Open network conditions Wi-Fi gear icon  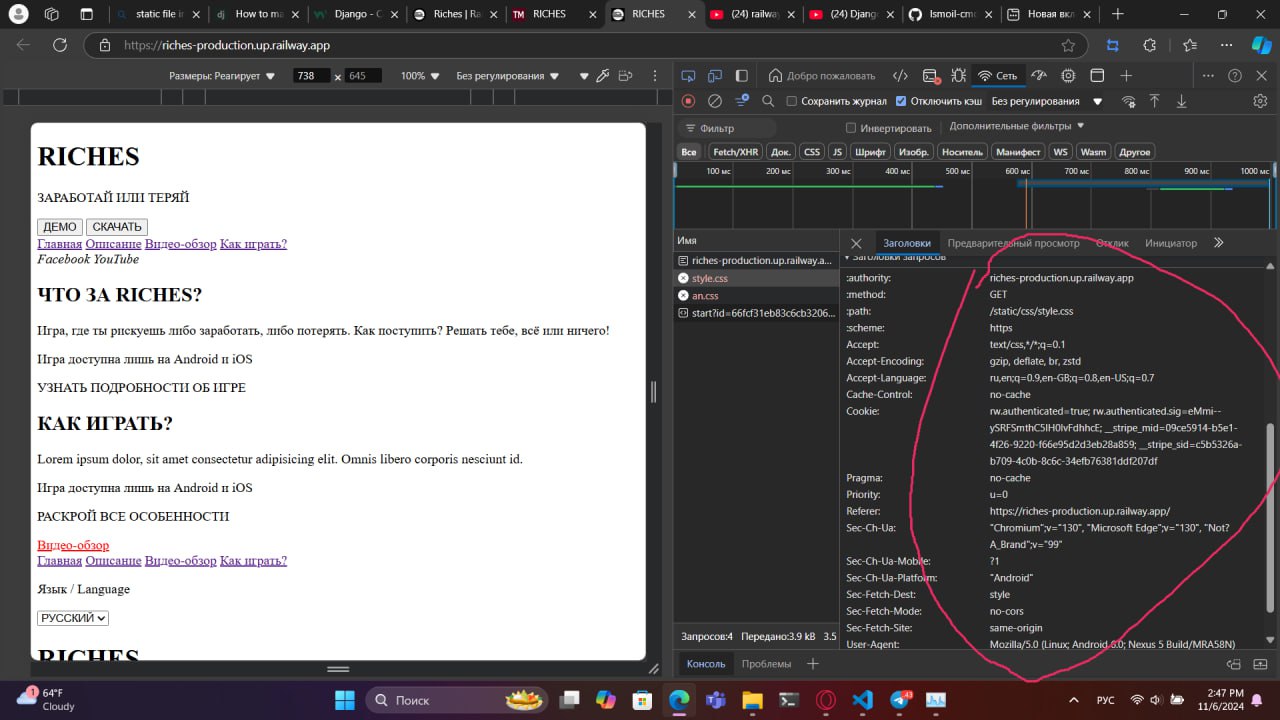click(1128, 101)
